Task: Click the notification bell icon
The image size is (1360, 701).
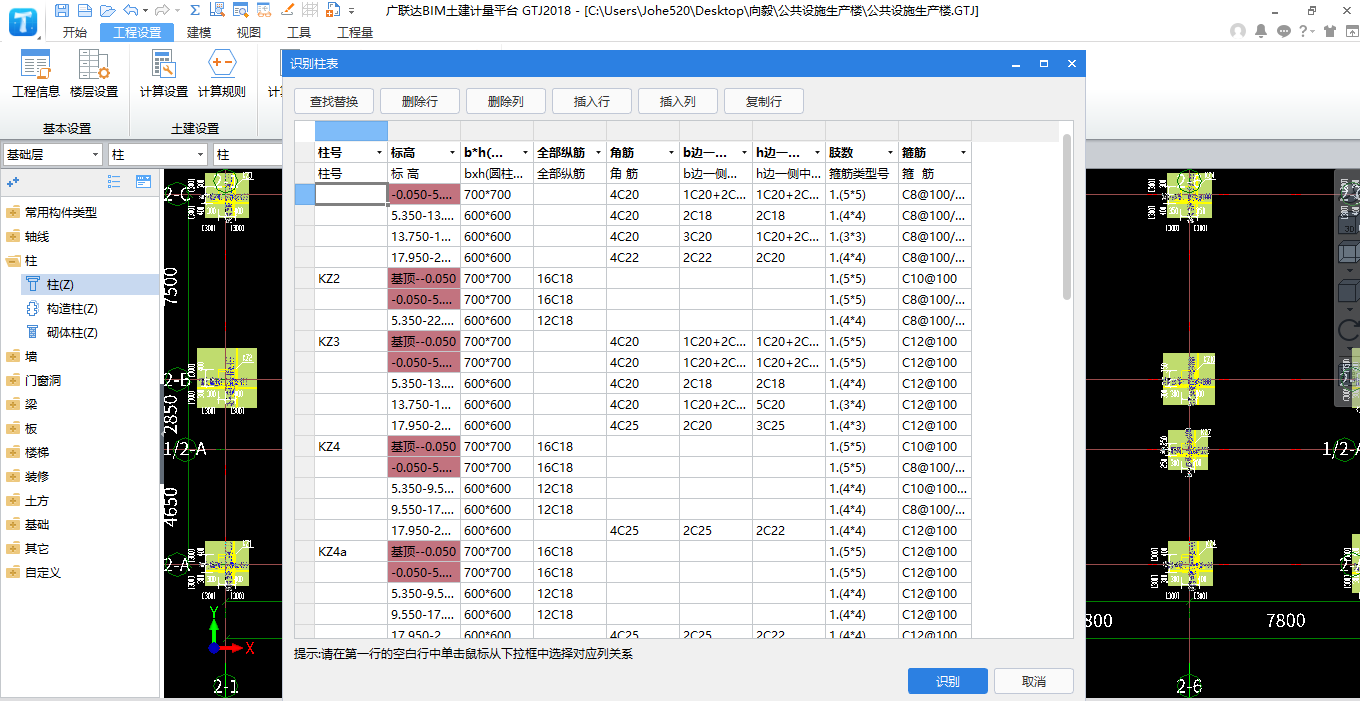Action: tap(1261, 31)
